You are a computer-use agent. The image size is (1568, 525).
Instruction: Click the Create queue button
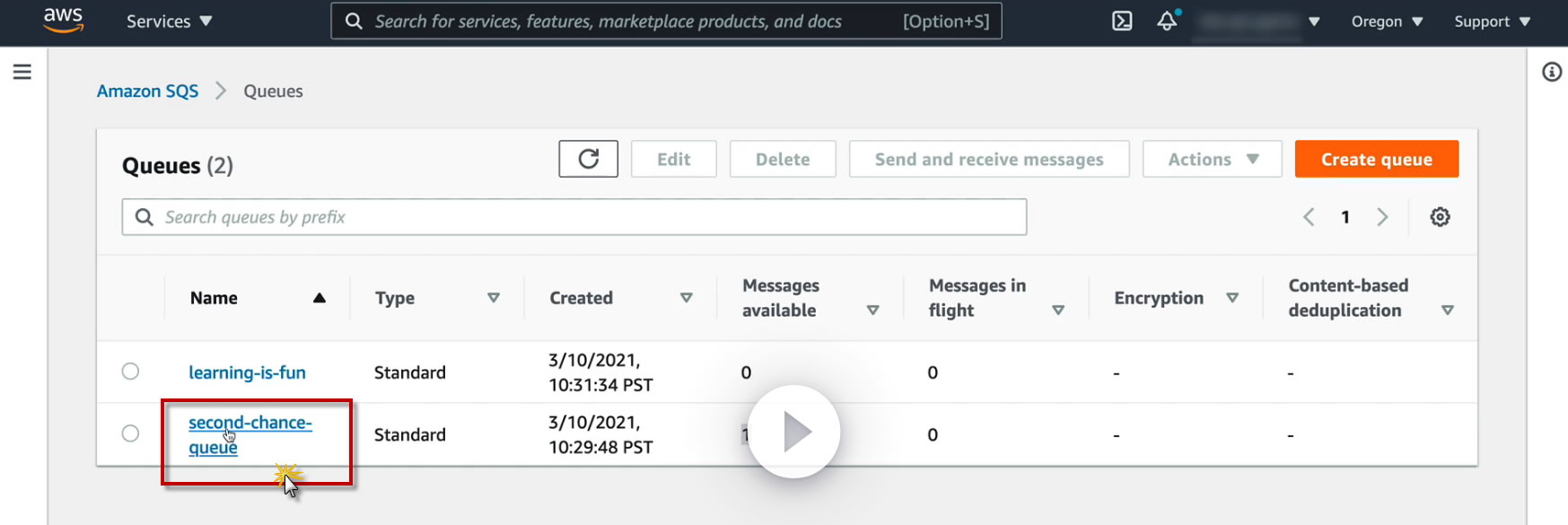tap(1376, 159)
